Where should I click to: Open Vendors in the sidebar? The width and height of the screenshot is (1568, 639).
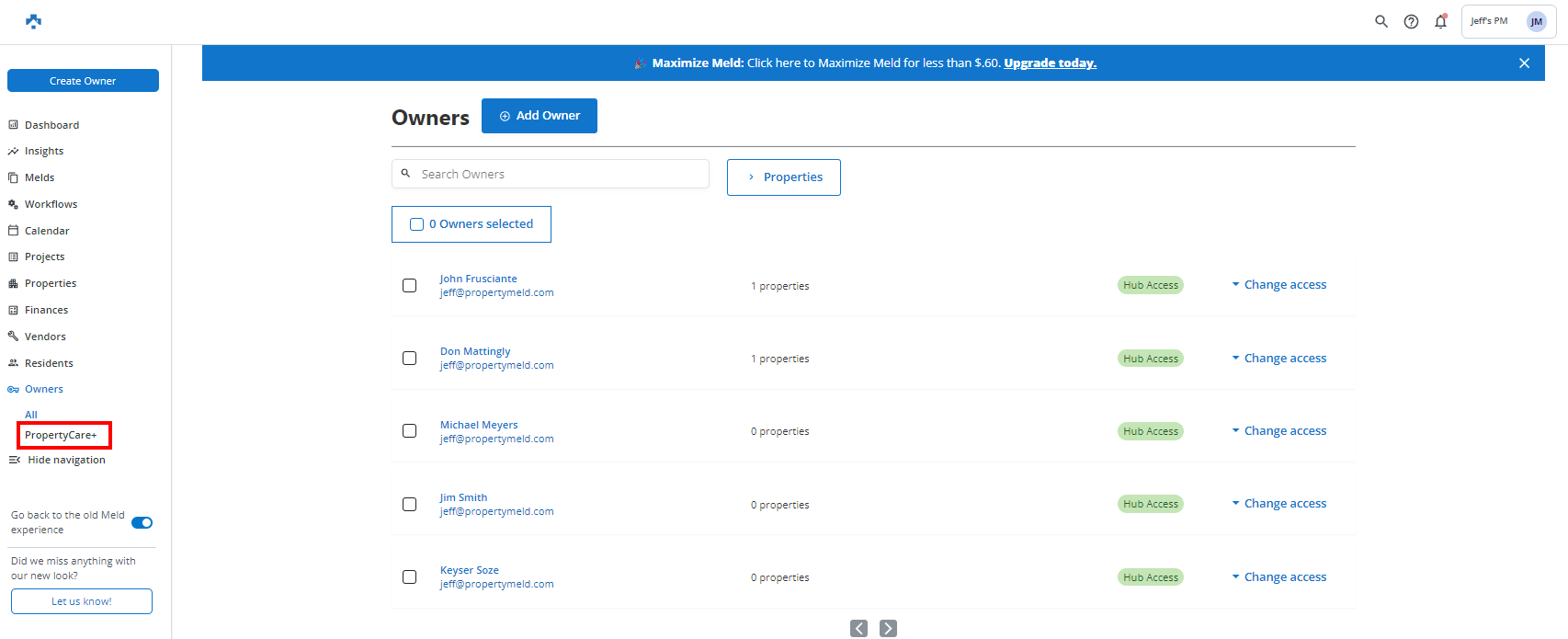(x=45, y=337)
